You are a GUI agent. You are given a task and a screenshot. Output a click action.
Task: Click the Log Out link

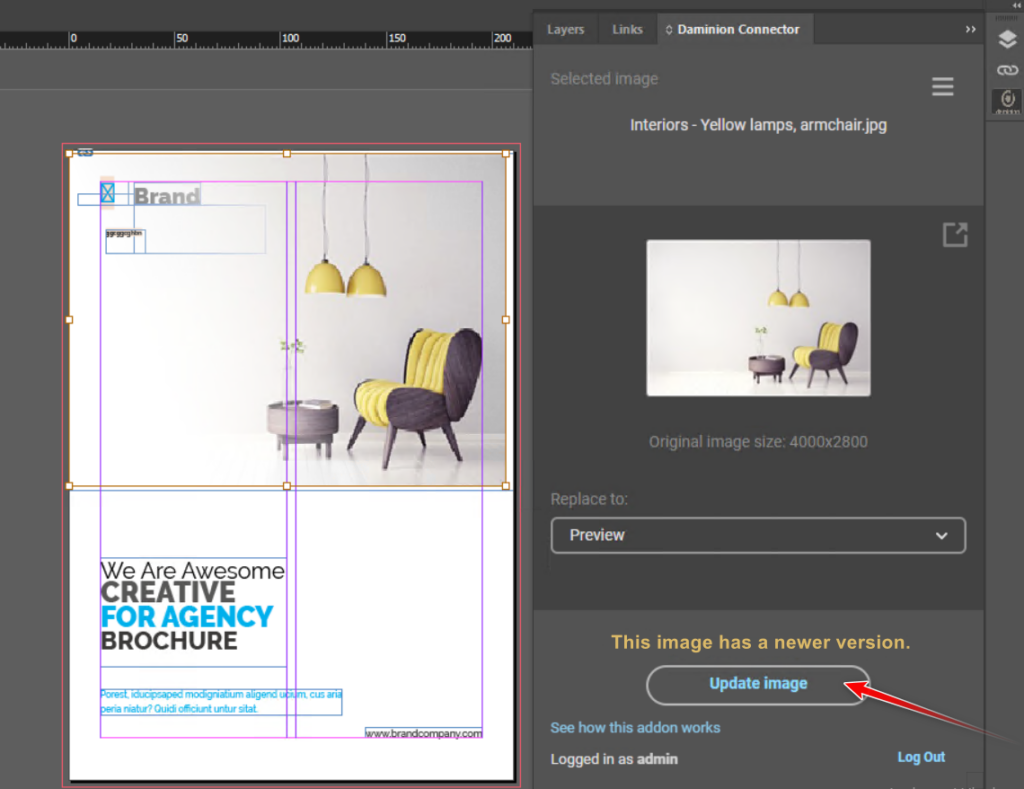921,757
